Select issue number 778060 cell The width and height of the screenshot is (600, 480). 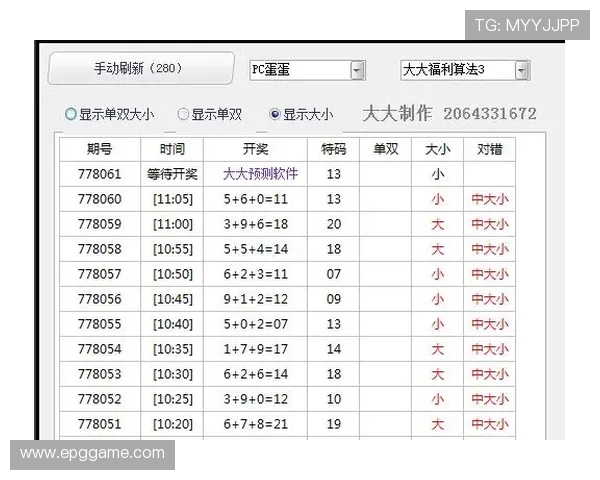tap(100, 199)
